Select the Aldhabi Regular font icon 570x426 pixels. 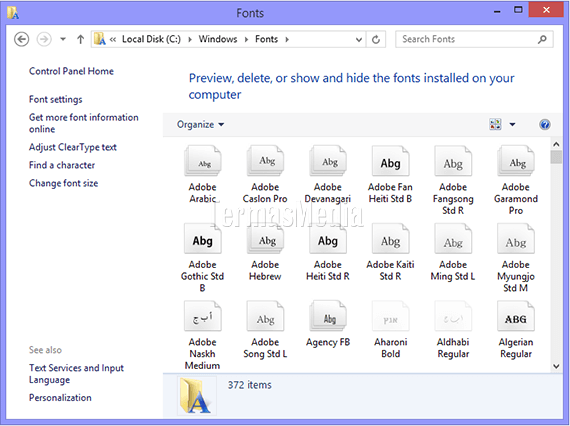(x=453, y=316)
